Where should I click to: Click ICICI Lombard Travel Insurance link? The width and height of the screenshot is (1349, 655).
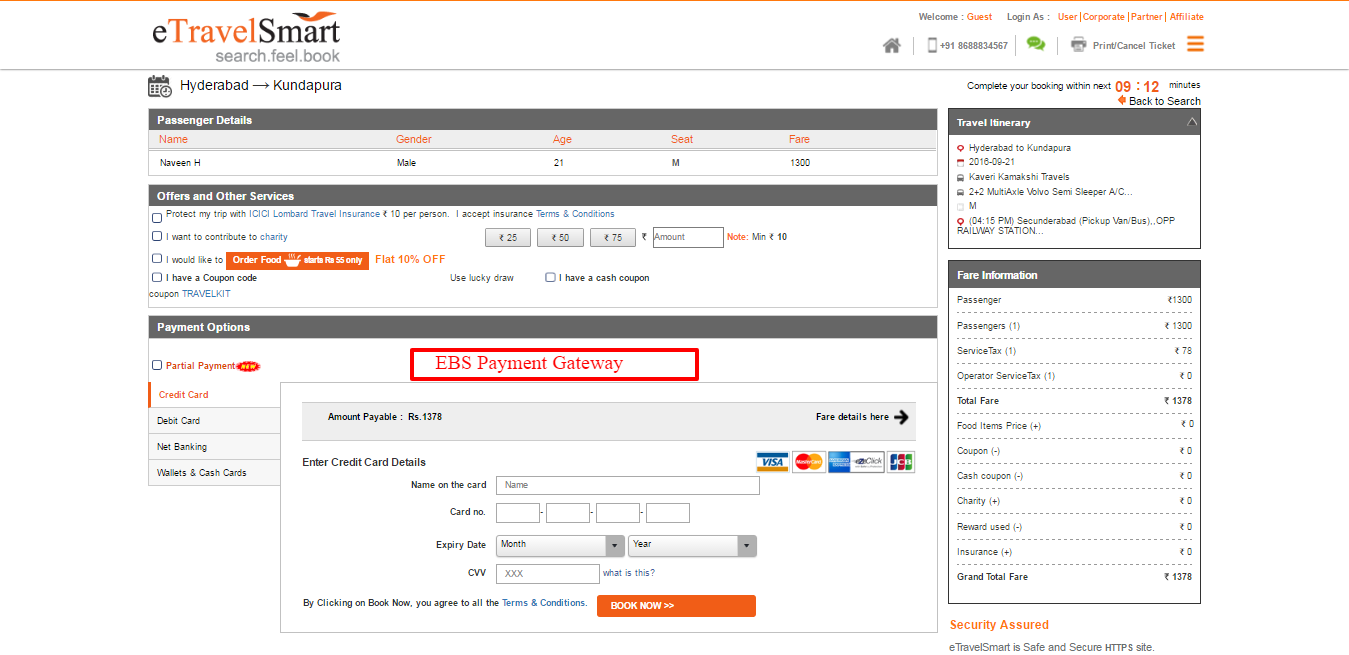[x=315, y=214]
